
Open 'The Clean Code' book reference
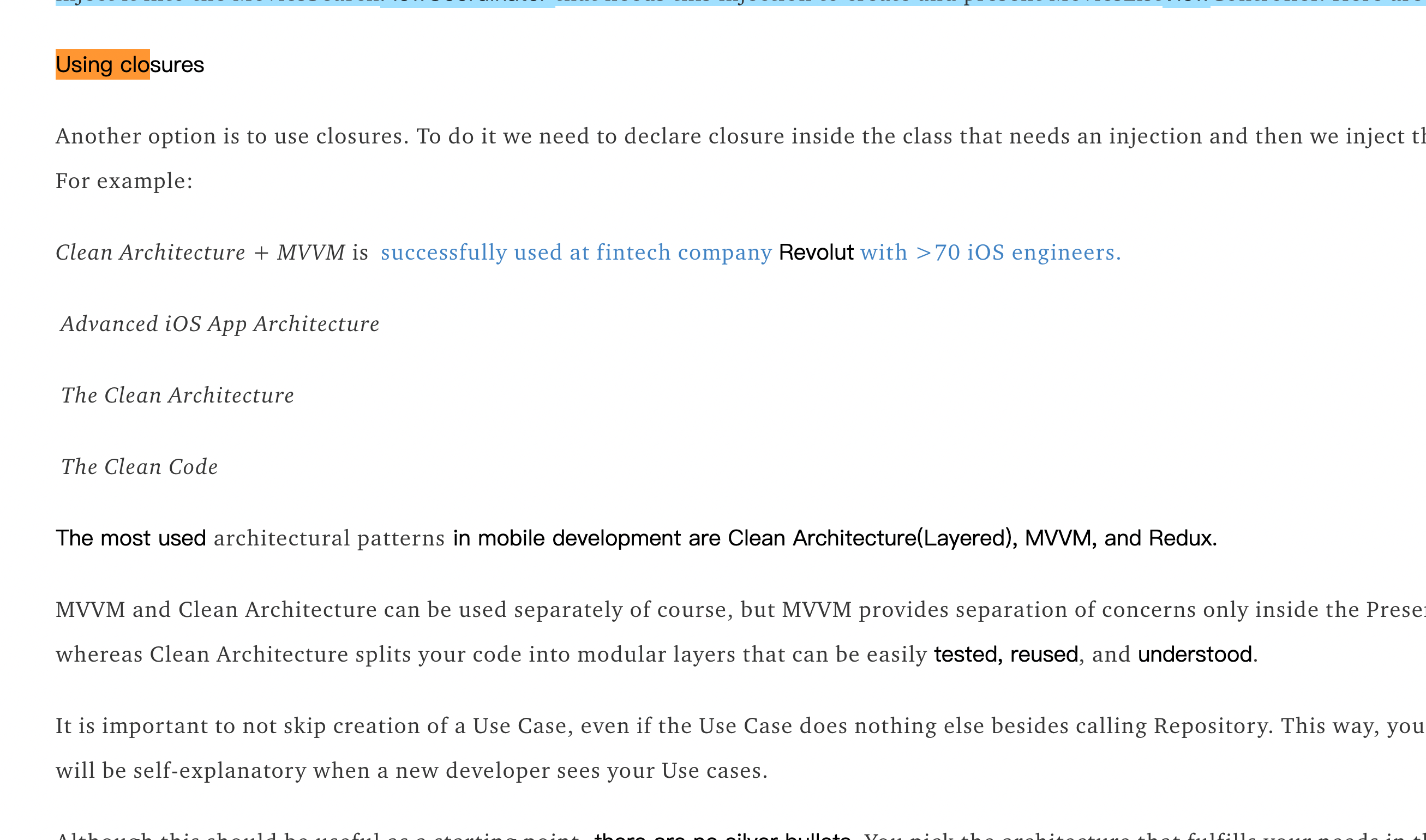(139, 466)
